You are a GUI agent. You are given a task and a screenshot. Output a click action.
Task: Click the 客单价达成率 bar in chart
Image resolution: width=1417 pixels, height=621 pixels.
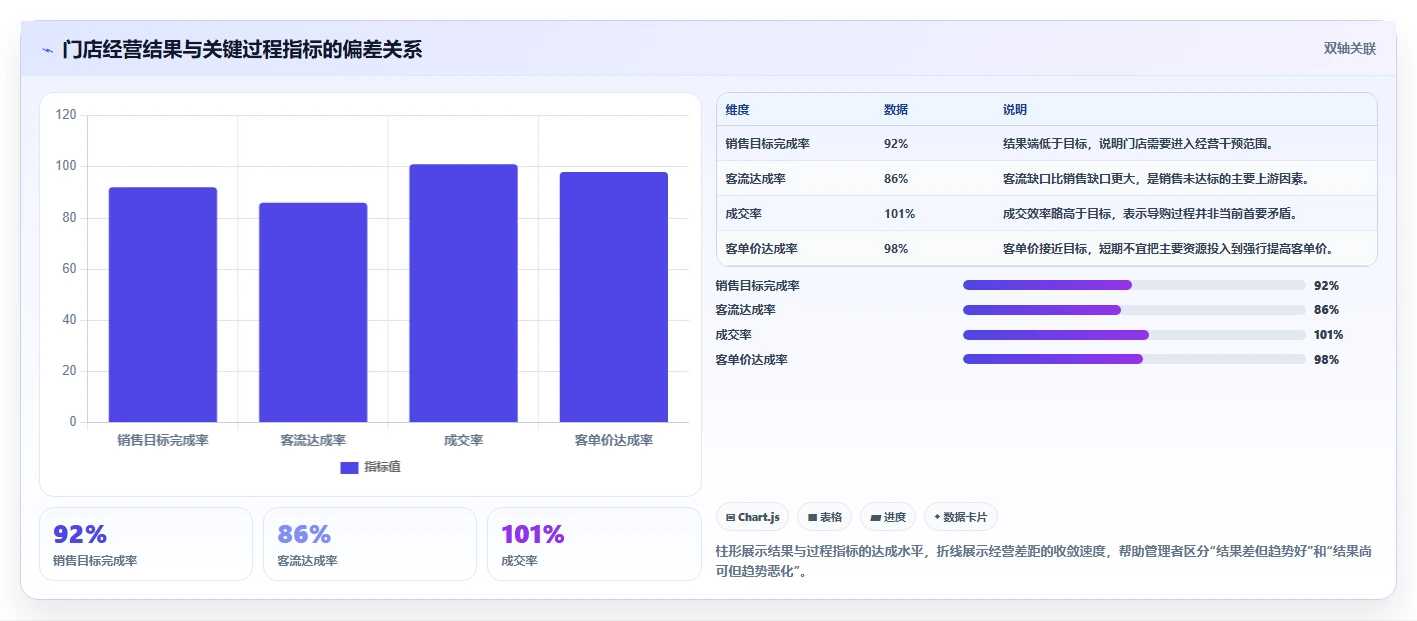click(x=614, y=297)
